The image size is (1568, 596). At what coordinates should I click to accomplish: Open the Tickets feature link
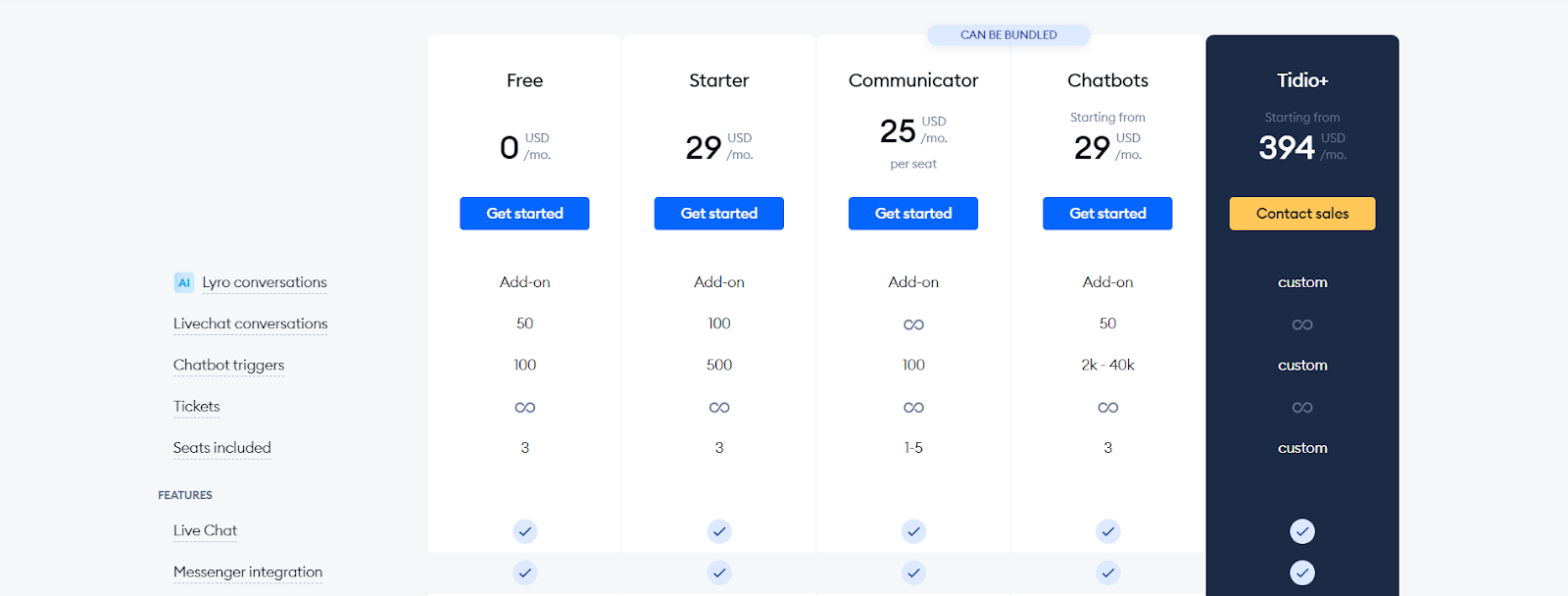click(x=197, y=406)
